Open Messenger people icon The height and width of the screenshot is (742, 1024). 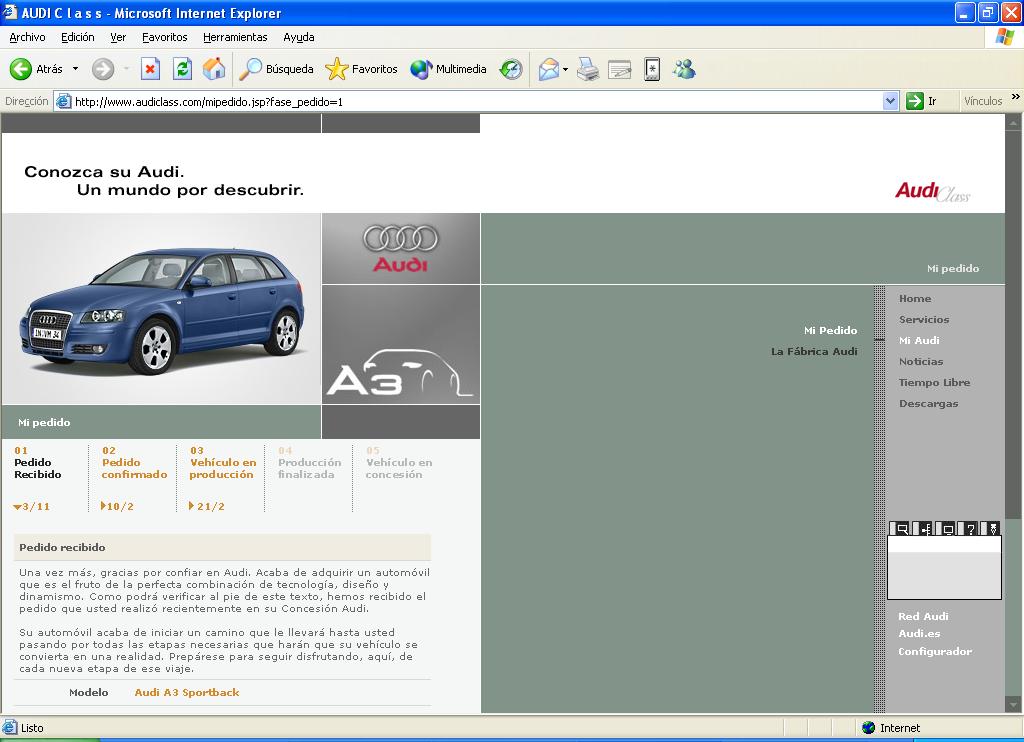pyautogui.click(x=684, y=69)
